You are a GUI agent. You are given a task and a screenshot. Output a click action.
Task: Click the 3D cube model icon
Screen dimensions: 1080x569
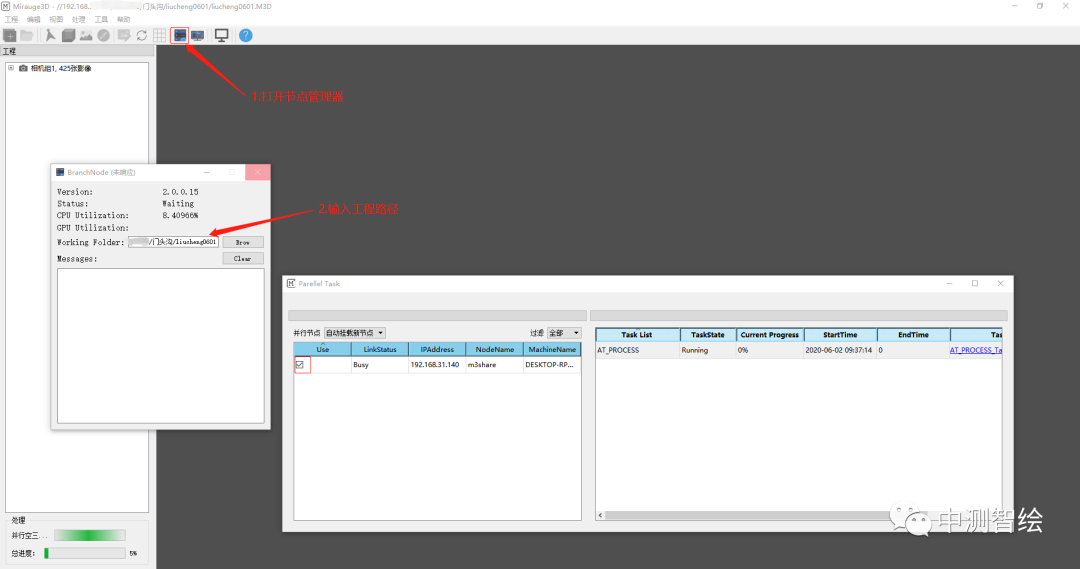pos(68,35)
